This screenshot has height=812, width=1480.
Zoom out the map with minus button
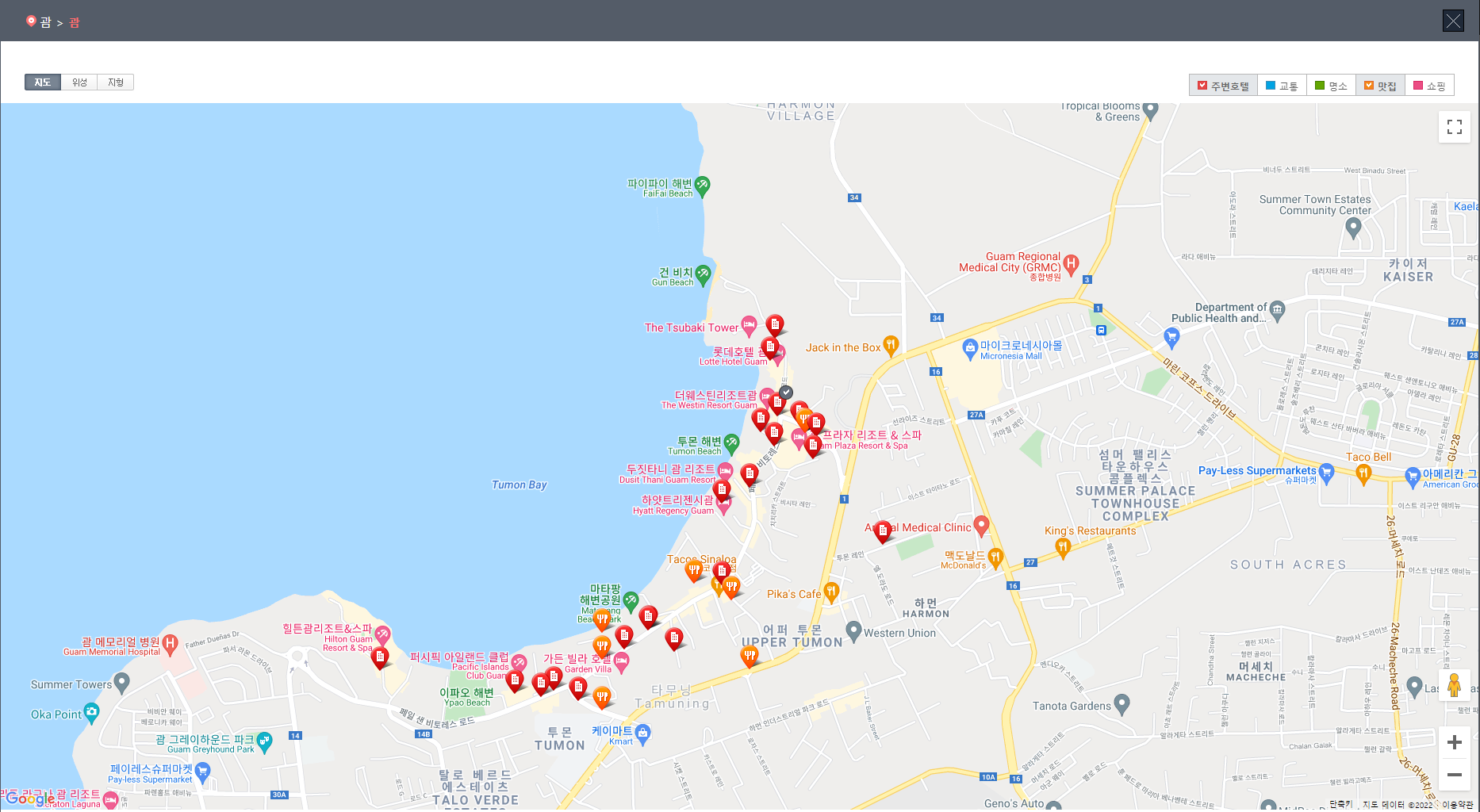coord(1455,775)
